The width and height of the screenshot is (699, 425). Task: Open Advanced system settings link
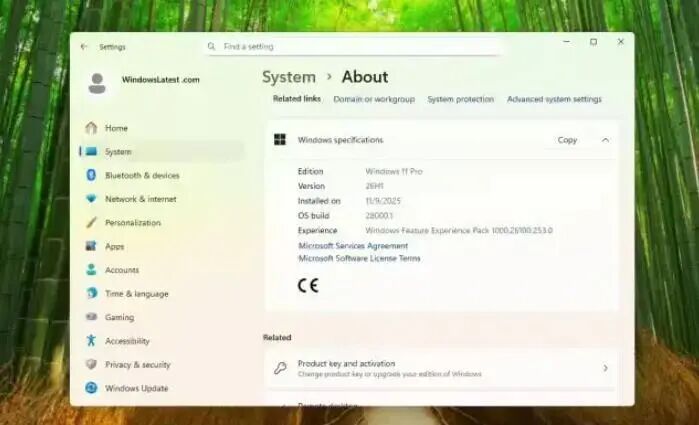(554, 99)
